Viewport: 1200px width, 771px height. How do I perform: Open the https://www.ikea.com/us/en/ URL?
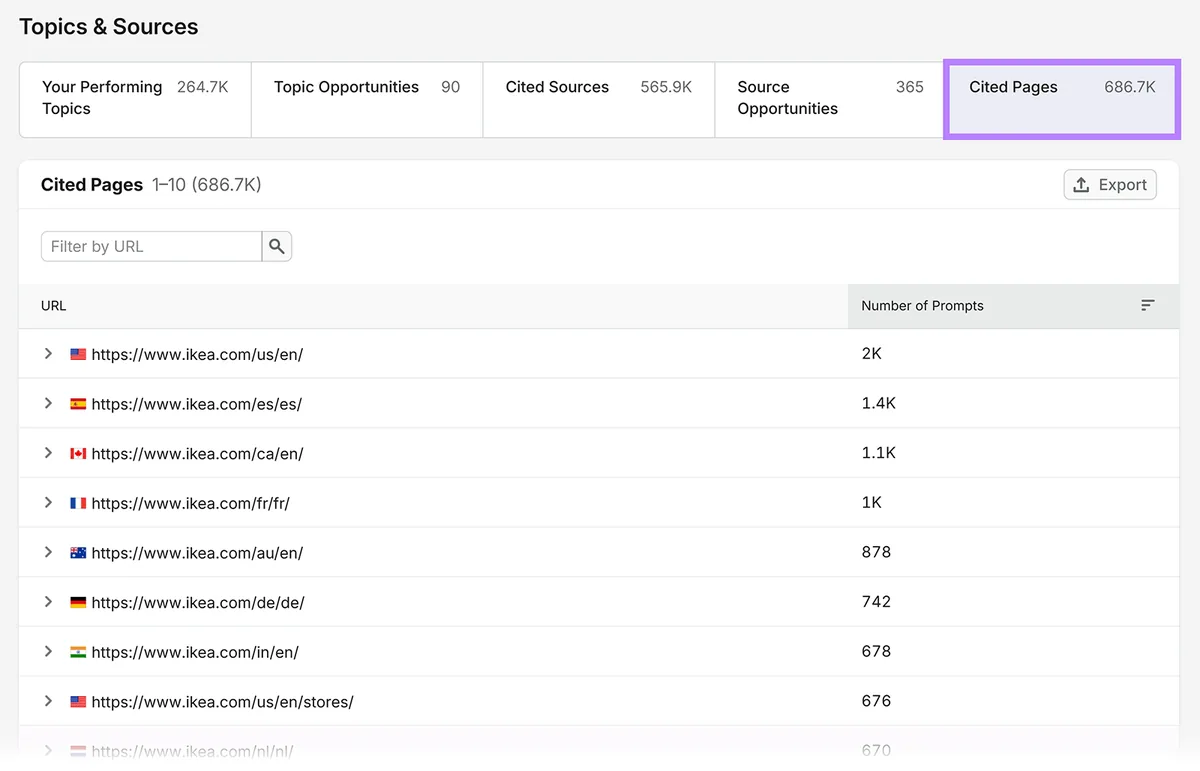click(197, 354)
